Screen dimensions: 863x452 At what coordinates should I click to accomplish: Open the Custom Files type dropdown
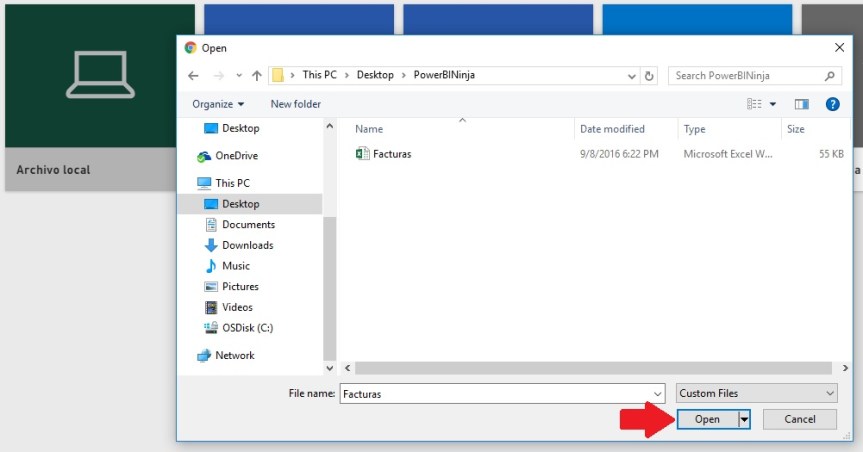click(757, 393)
